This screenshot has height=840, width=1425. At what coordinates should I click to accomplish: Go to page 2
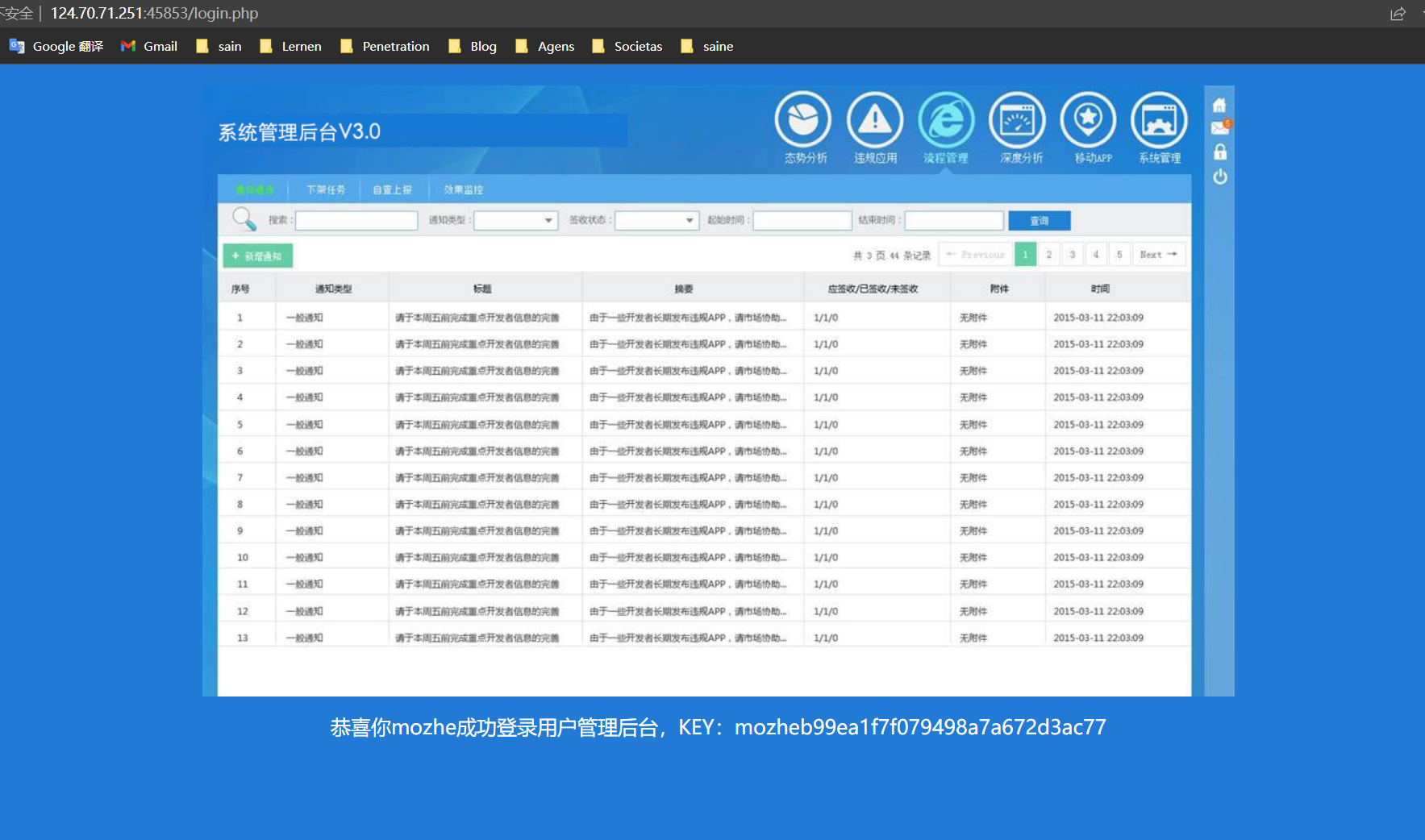coord(1049,255)
